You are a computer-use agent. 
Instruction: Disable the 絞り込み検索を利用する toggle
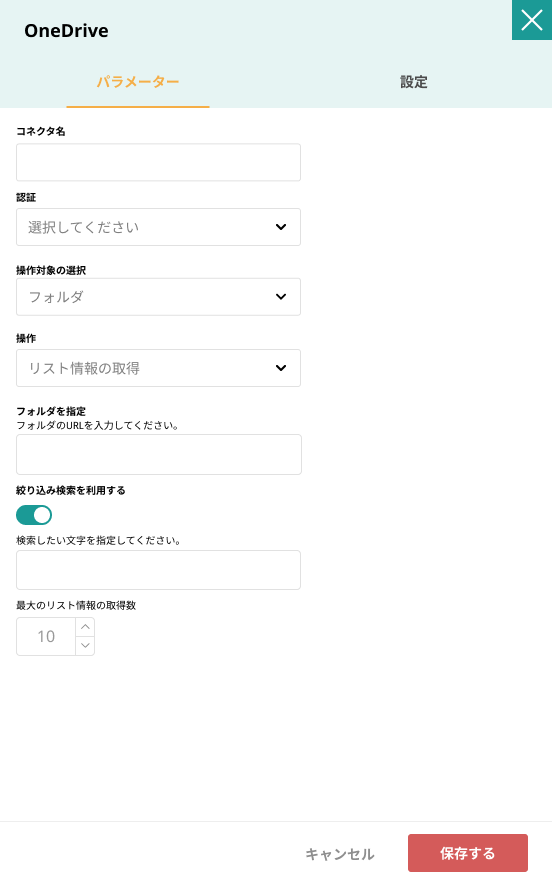(x=34, y=515)
